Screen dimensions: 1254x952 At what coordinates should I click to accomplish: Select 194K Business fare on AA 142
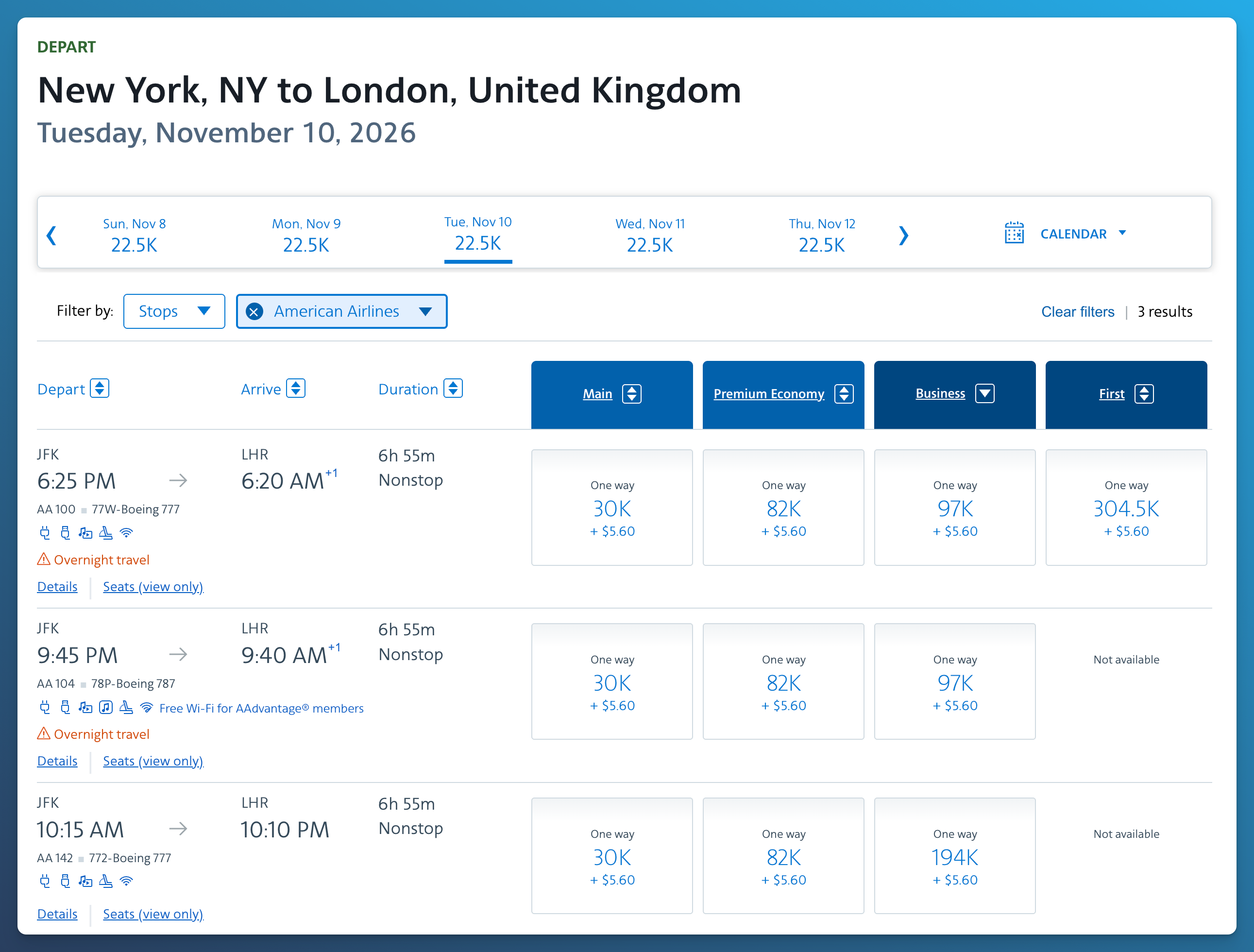click(x=955, y=856)
